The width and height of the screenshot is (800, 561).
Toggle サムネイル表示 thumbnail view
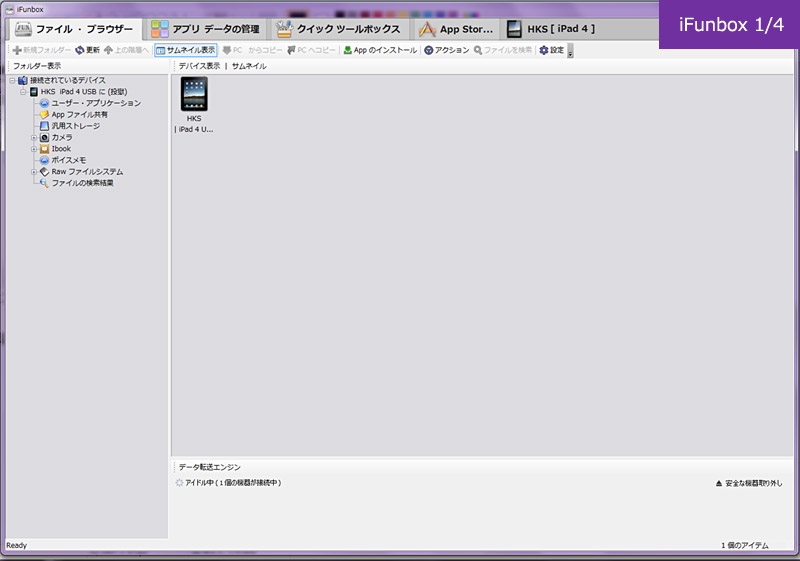coord(186,50)
